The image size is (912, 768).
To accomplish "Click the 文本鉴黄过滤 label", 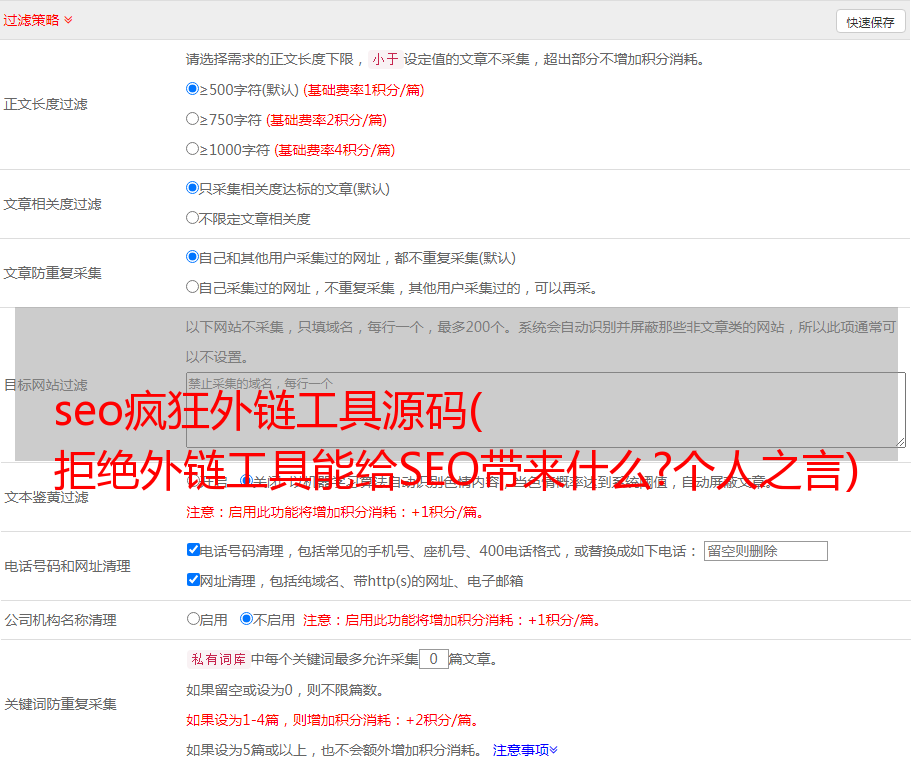I will pos(47,497).
